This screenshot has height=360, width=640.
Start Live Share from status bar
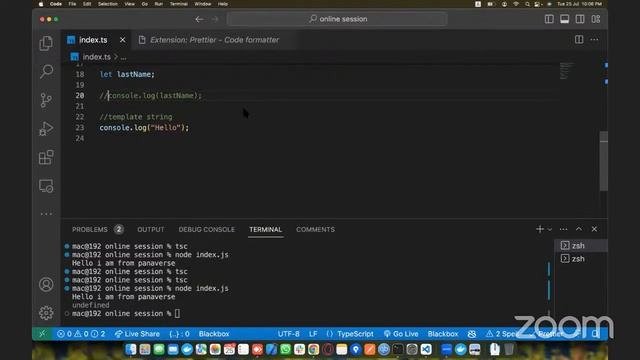[137, 334]
